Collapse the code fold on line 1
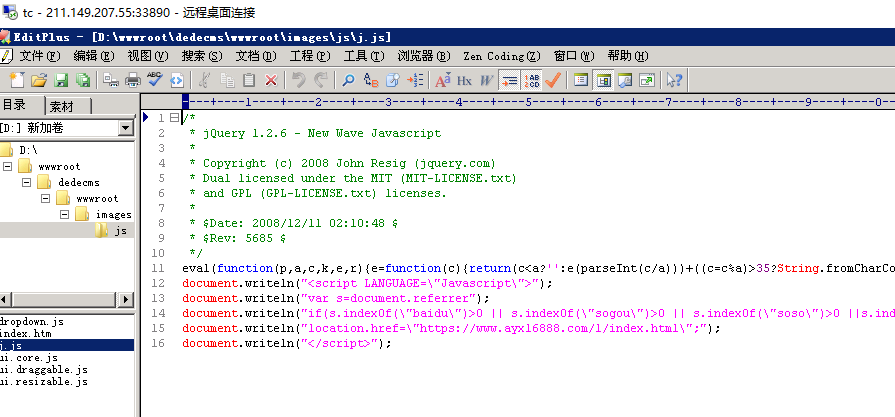 tap(174, 118)
